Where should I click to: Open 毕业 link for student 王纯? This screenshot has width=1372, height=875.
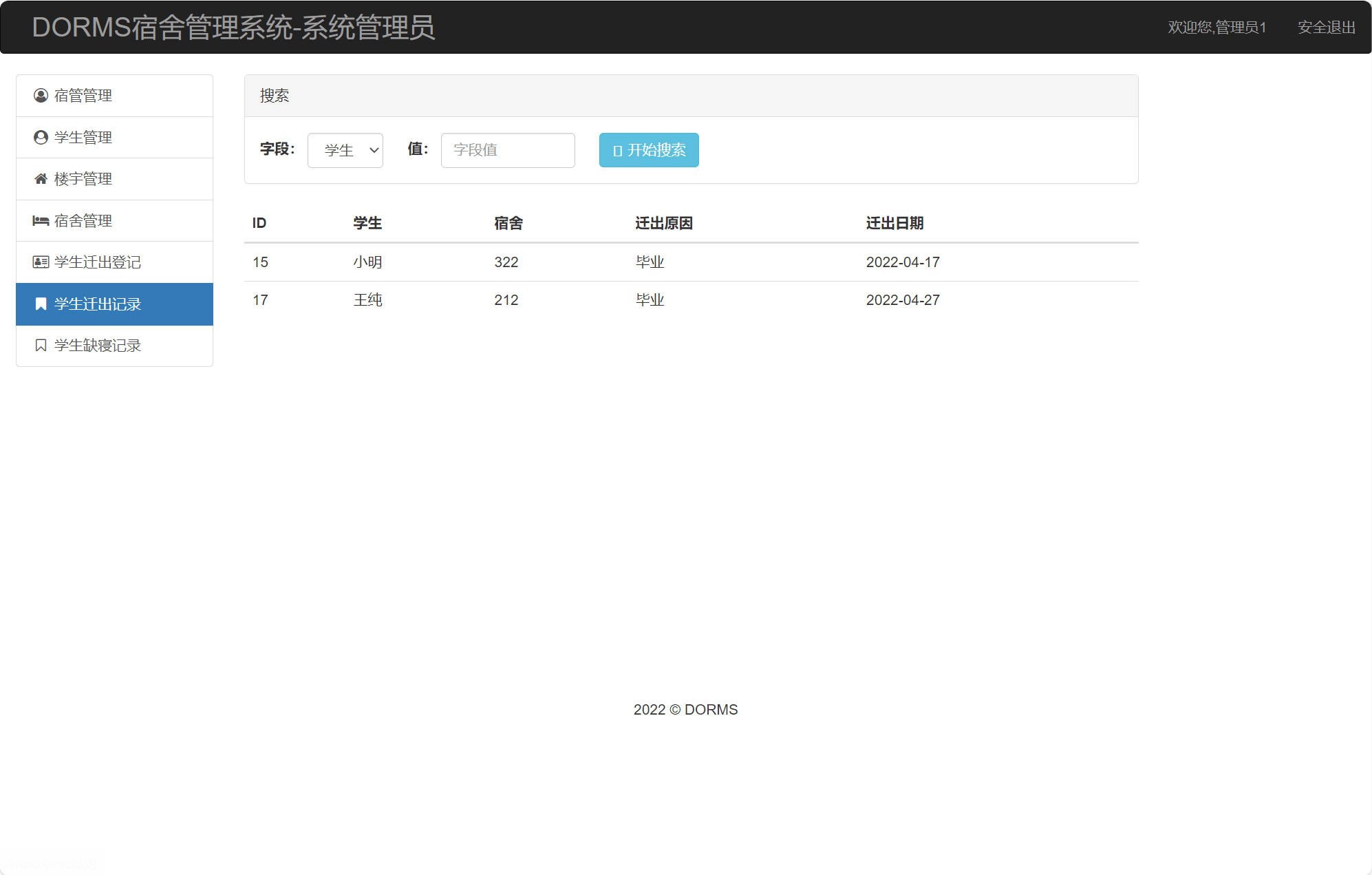click(x=649, y=300)
